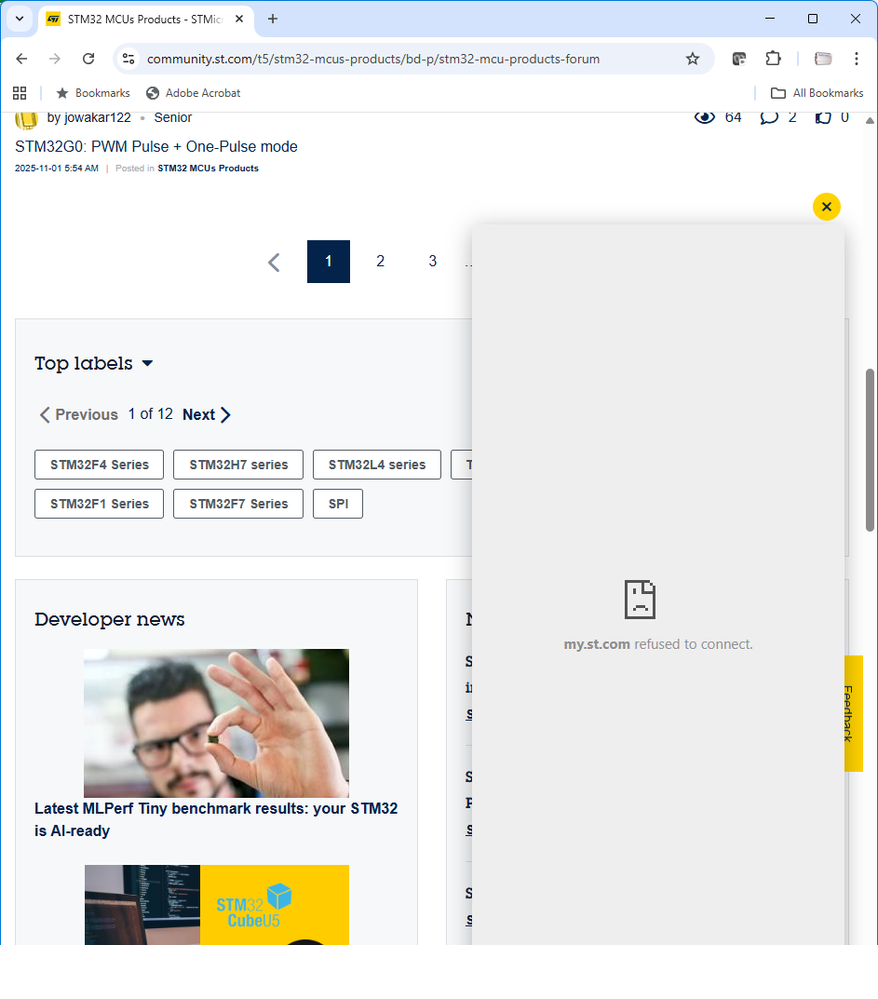The height and width of the screenshot is (999, 878).
Task: Select the STM32F7 Series label
Action: pyautogui.click(x=238, y=504)
